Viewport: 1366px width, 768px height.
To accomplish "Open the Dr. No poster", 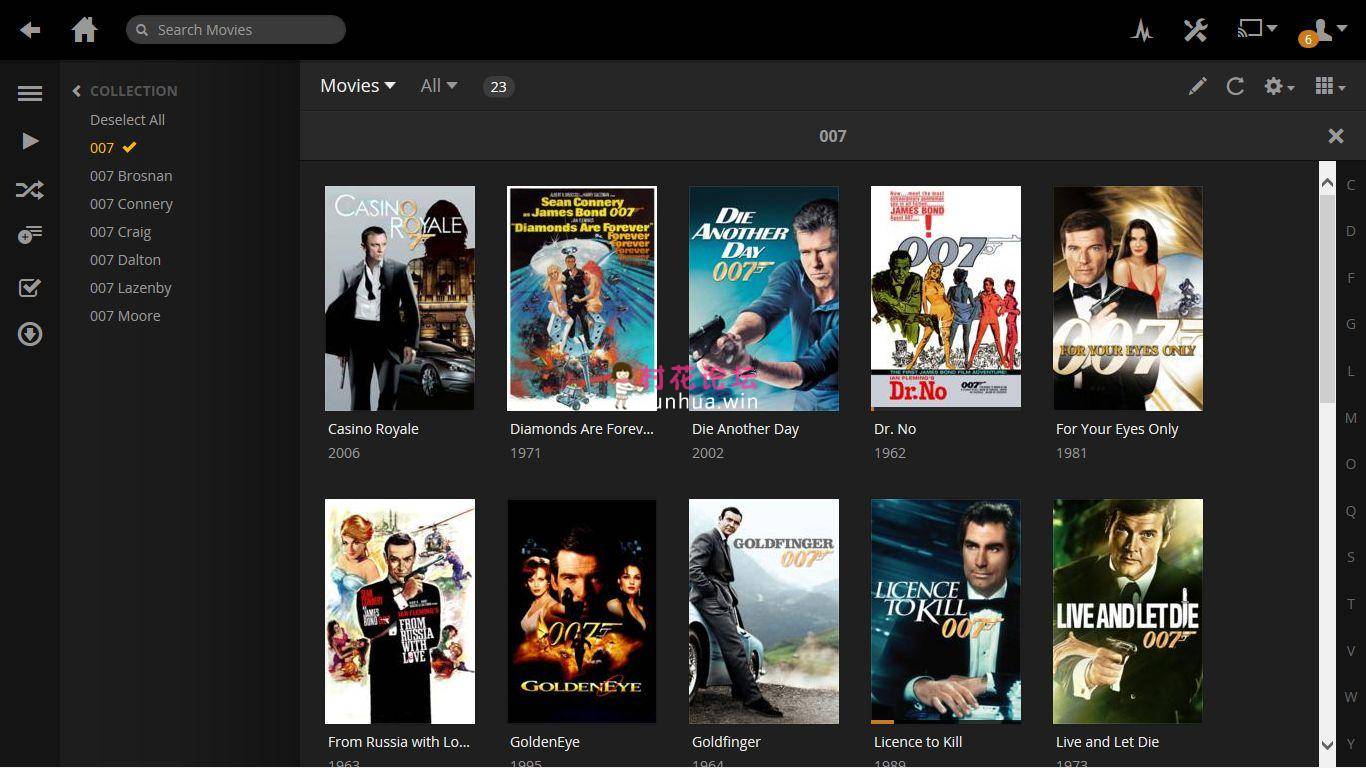I will tap(946, 298).
